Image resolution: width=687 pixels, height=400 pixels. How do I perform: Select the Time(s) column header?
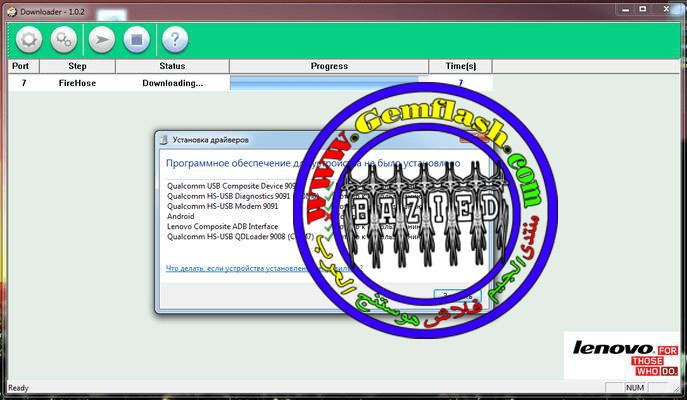click(460, 66)
